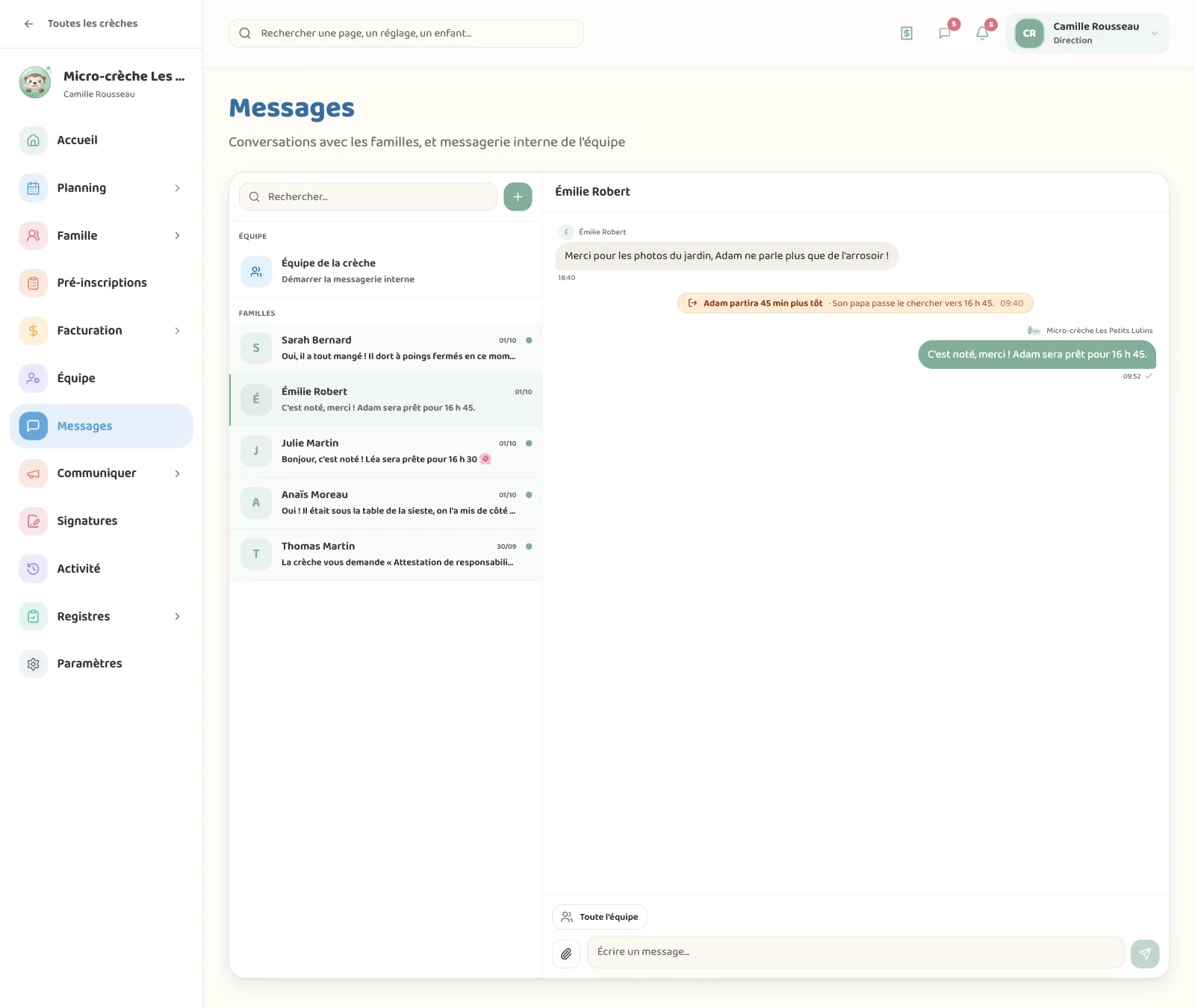The height and width of the screenshot is (1008, 1195).
Task: Open the Camille Rousseau account dropdown
Action: coord(1087,33)
